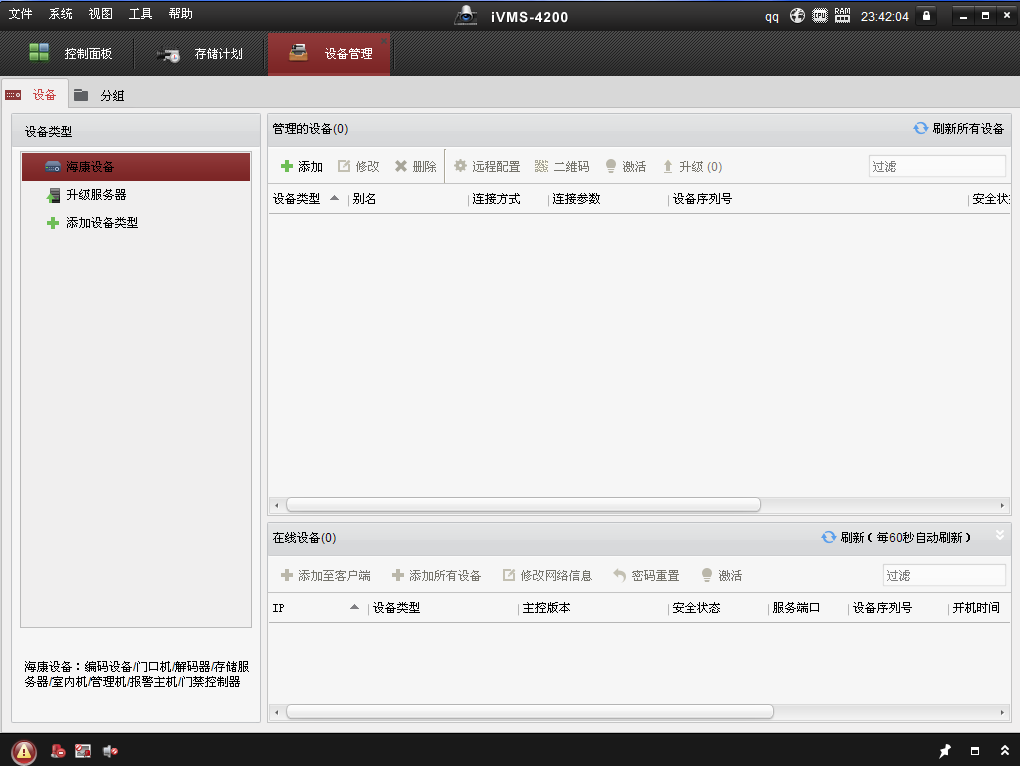Focus the managed devices 过滤 field
1020x766 pixels.
point(937,166)
